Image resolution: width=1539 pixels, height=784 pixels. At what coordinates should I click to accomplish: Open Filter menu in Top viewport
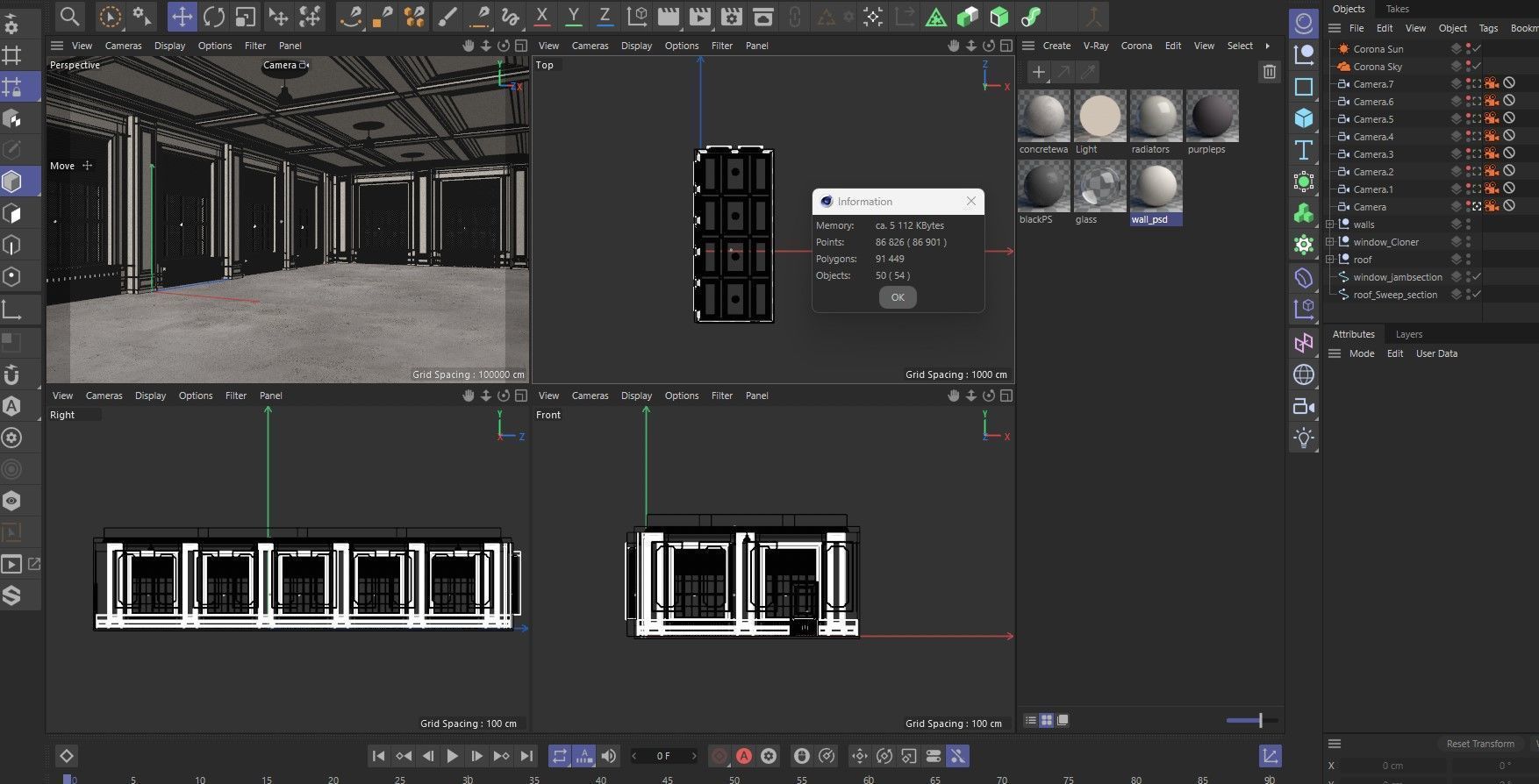pyautogui.click(x=722, y=46)
